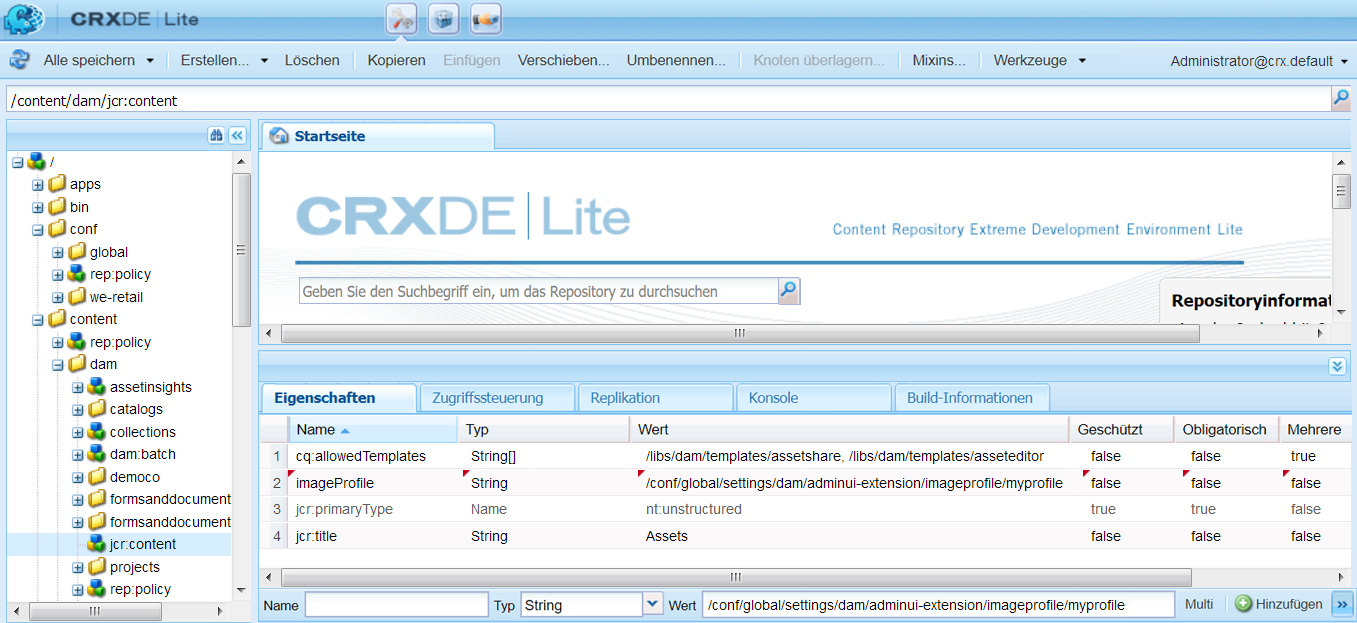Click the CRXDE logo in top-left corner
Screen dimensions: 1357x623
(24, 19)
